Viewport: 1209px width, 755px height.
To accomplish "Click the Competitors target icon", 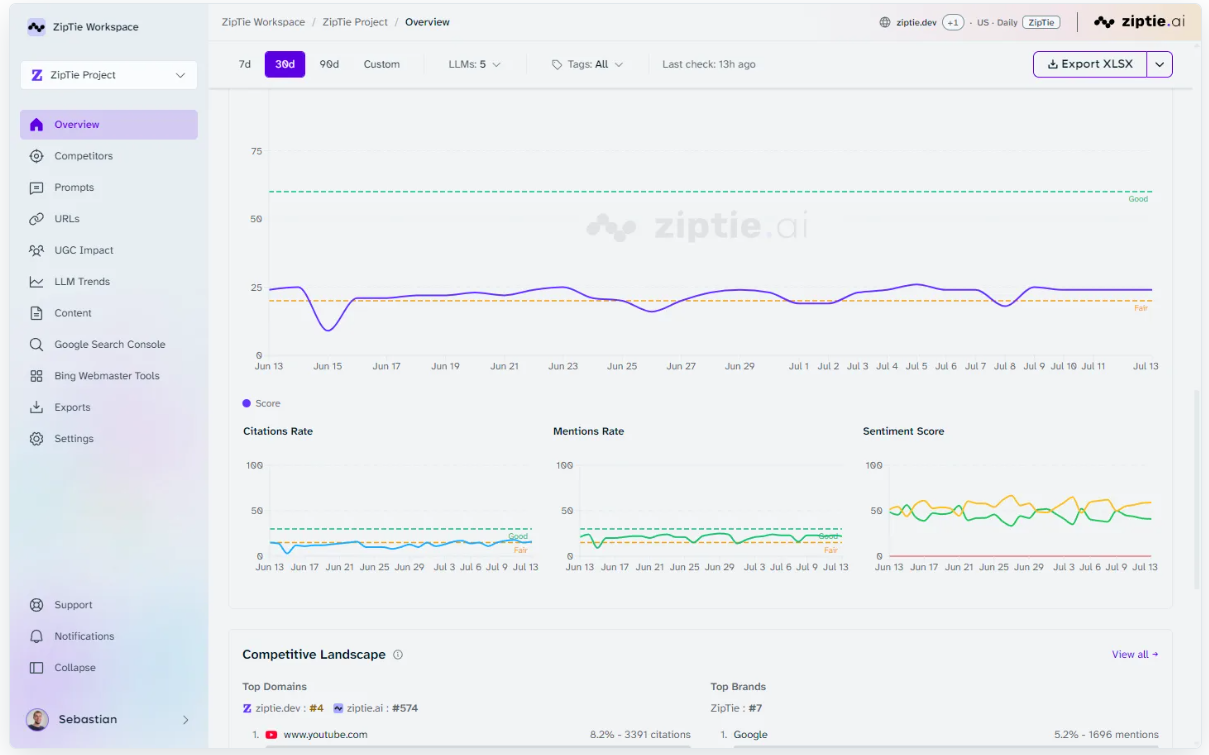I will click(x=37, y=156).
